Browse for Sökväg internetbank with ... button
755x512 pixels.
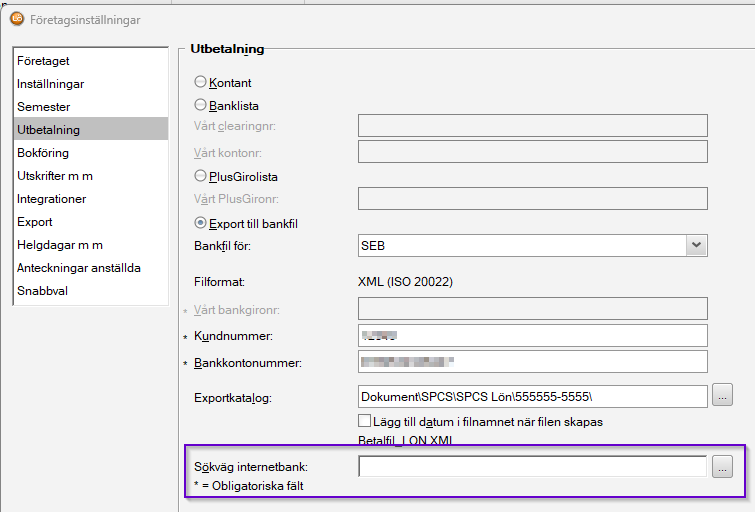click(722, 467)
